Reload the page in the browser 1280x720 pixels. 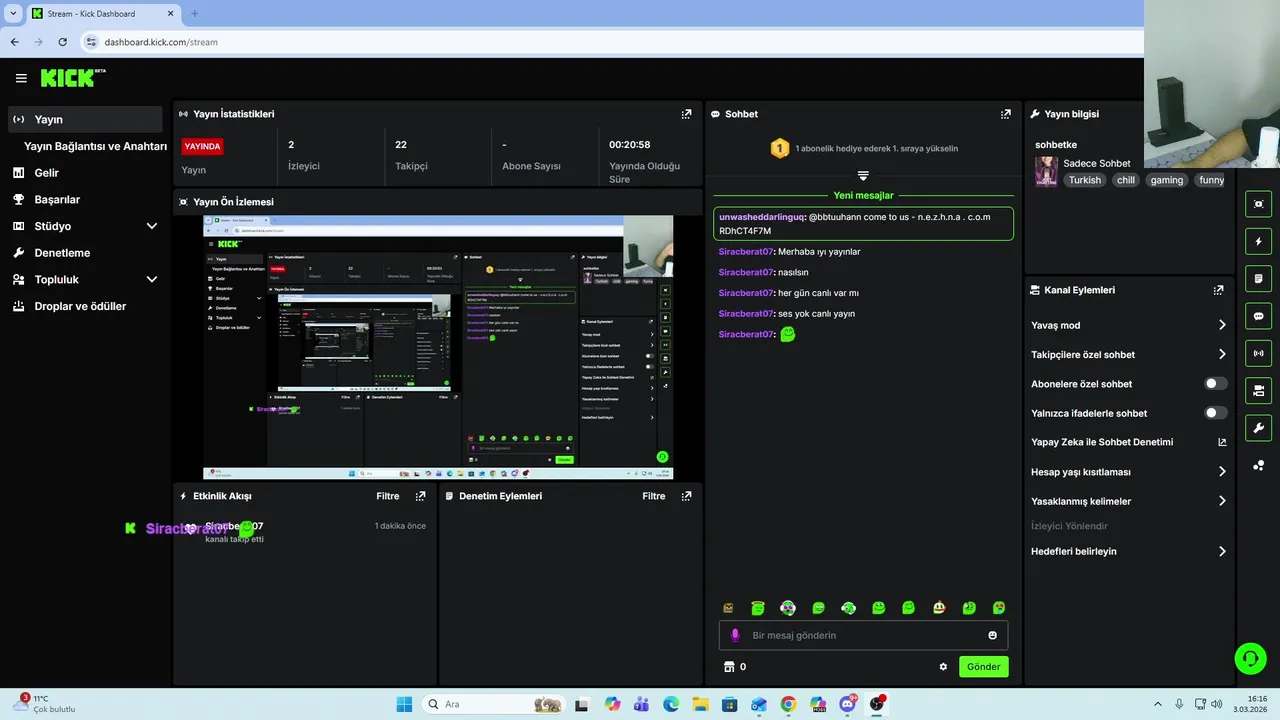(x=62, y=42)
